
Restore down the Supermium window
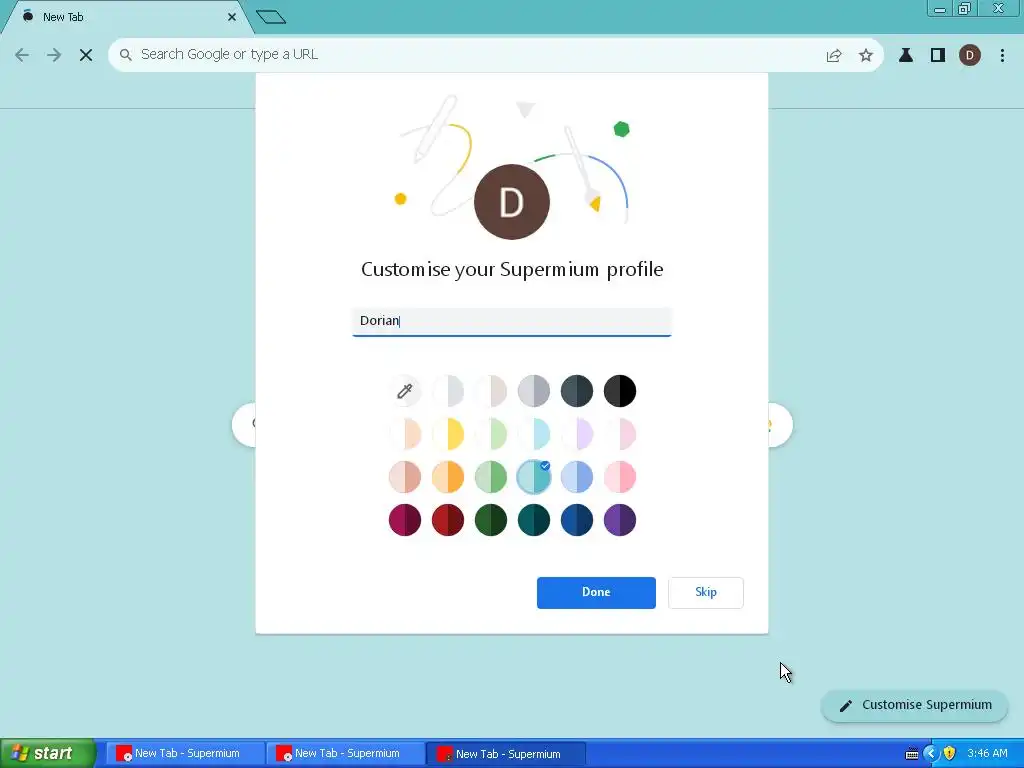pyautogui.click(x=964, y=8)
